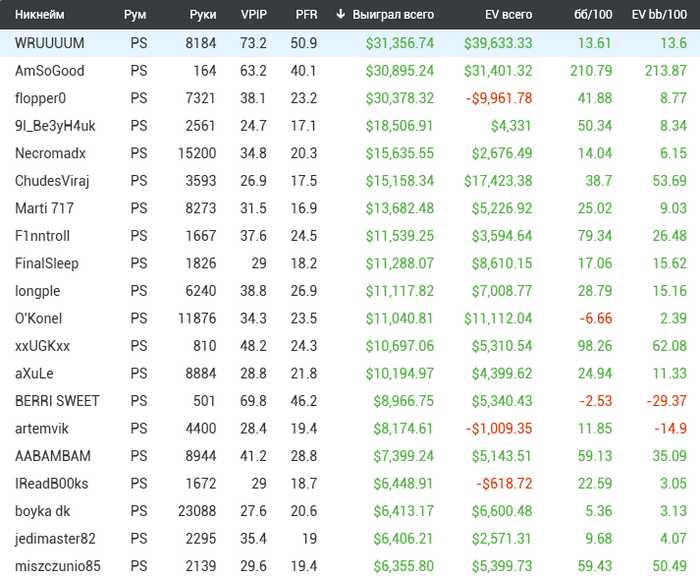Click PFR value 46.2
The image size is (700, 578).
[x=304, y=401]
